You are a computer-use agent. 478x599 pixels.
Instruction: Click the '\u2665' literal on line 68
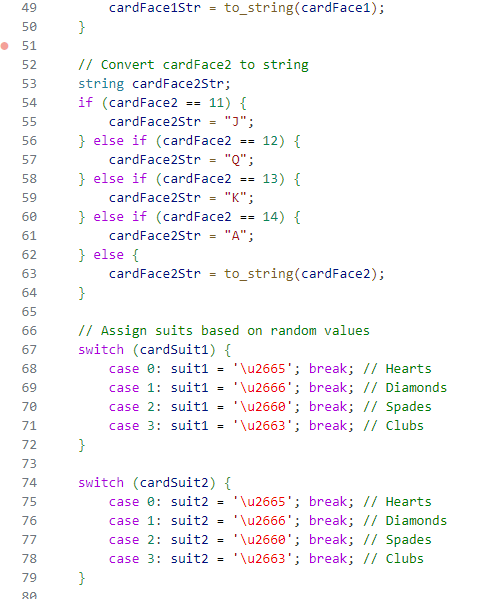click(x=262, y=369)
